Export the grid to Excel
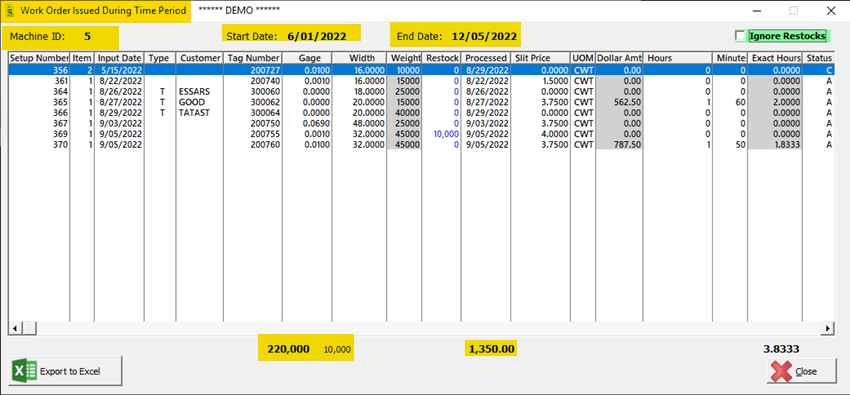 click(x=66, y=371)
